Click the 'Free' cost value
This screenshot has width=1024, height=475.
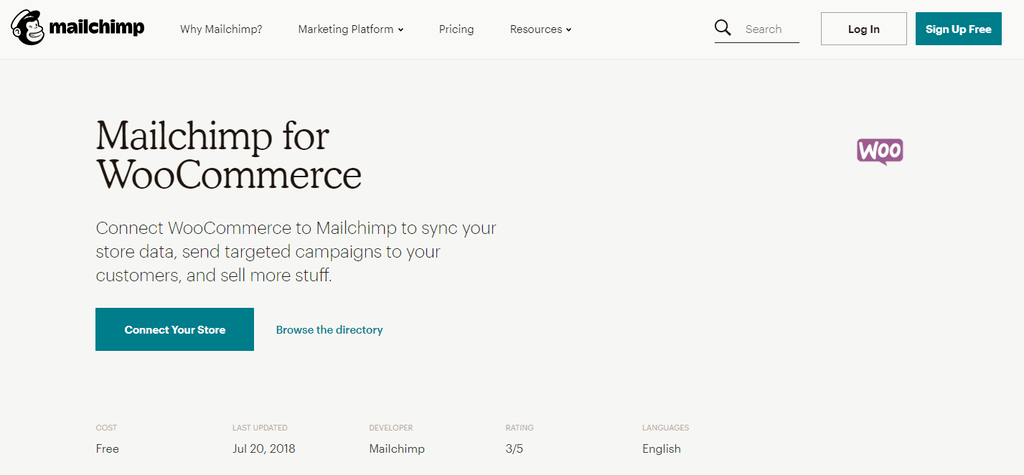click(x=107, y=449)
